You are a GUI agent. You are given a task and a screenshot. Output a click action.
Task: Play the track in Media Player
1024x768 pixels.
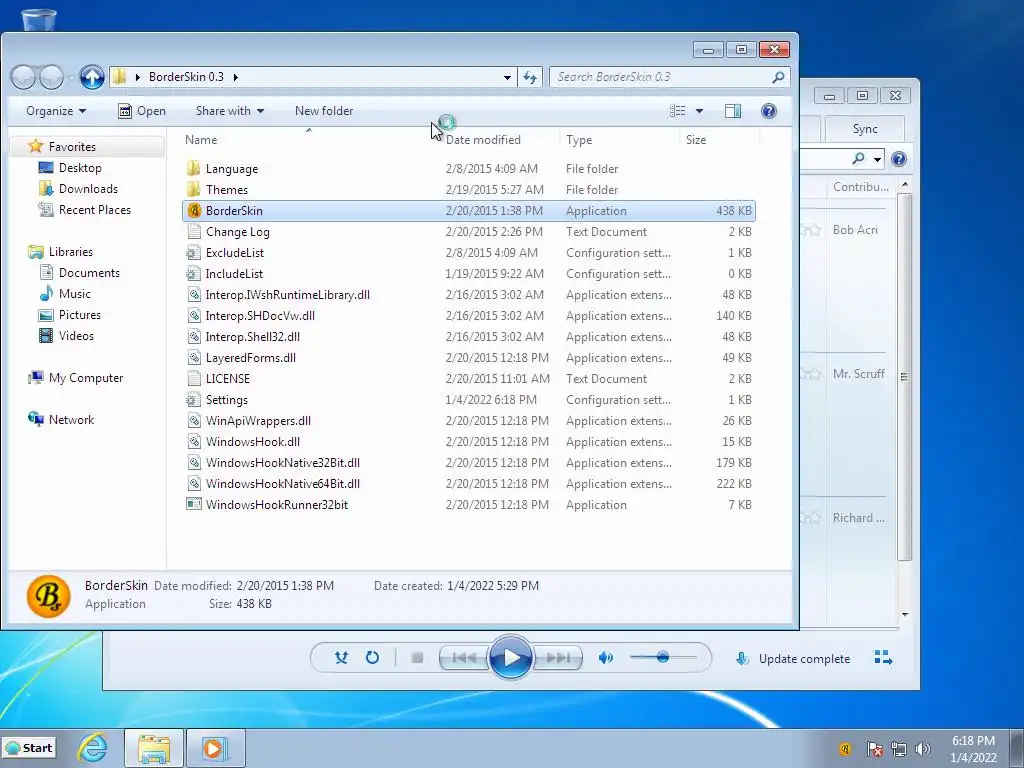coord(510,658)
